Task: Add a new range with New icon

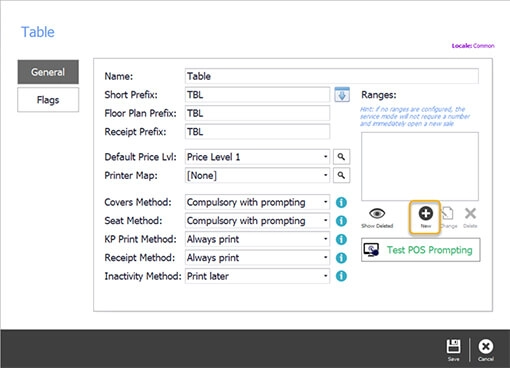Action: click(x=425, y=217)
